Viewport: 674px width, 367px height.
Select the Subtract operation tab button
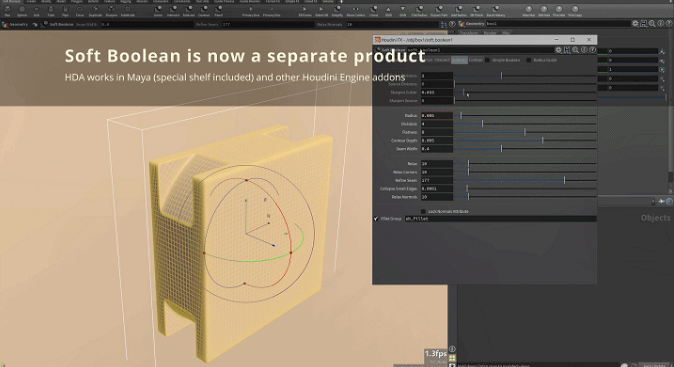tap(459, 60)
